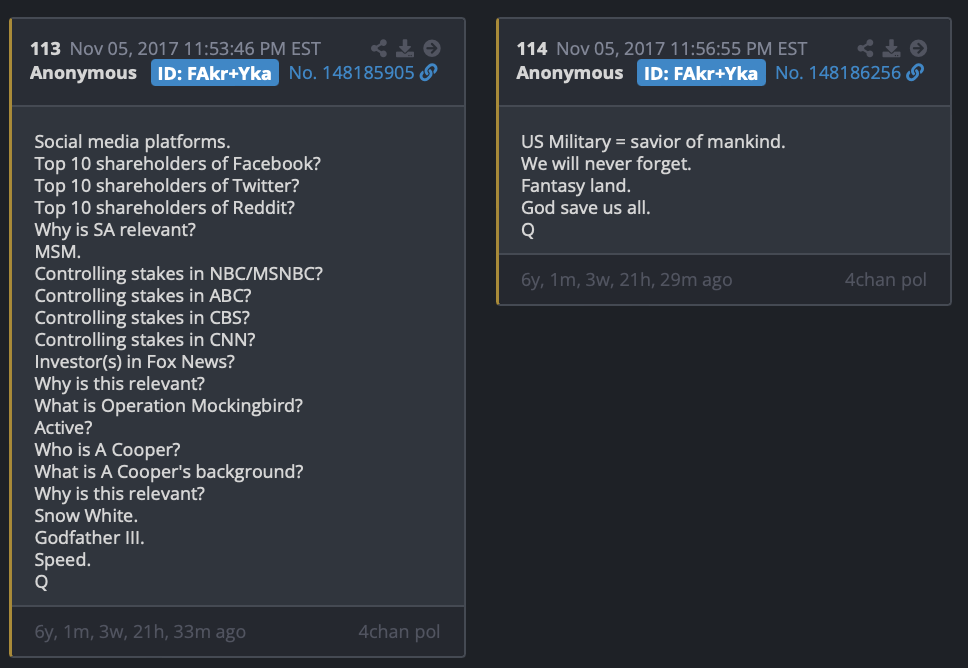This screenshot has width=968, height=668.
Task: Click the chain link icon beside No. 148185905
Action: [x=429, y=73]
